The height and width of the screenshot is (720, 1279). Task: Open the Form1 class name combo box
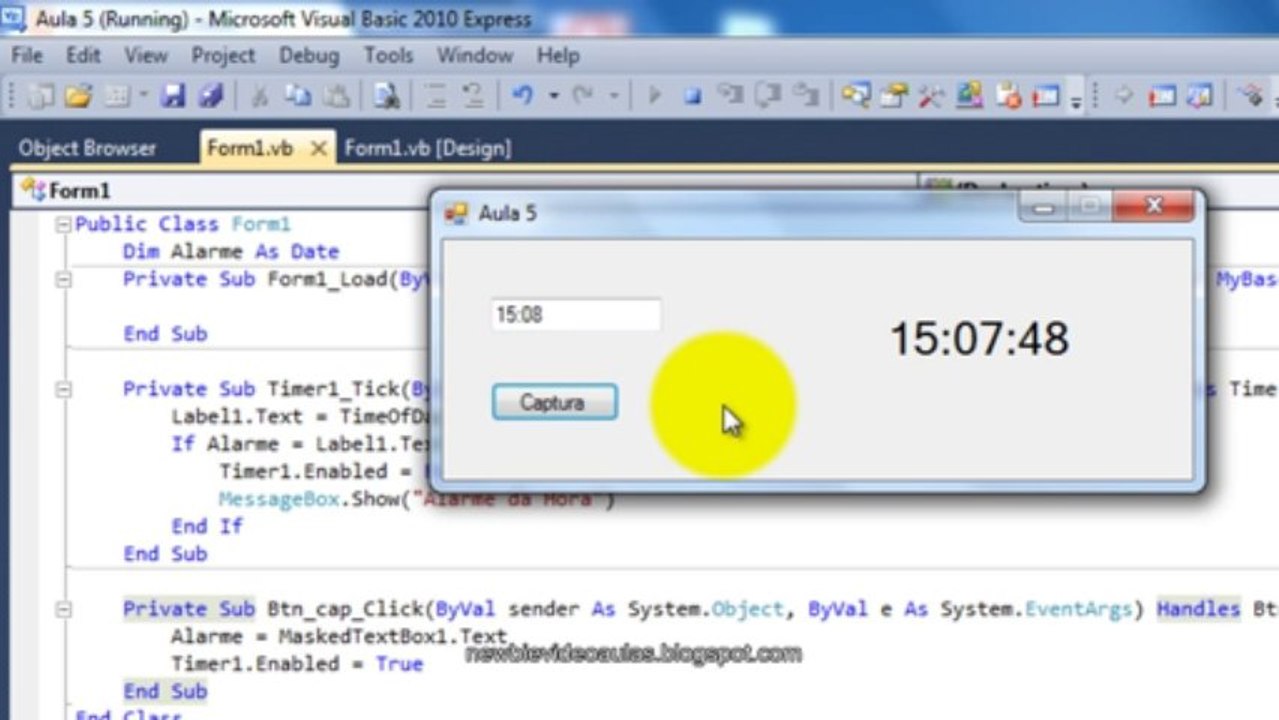[465, 190]
